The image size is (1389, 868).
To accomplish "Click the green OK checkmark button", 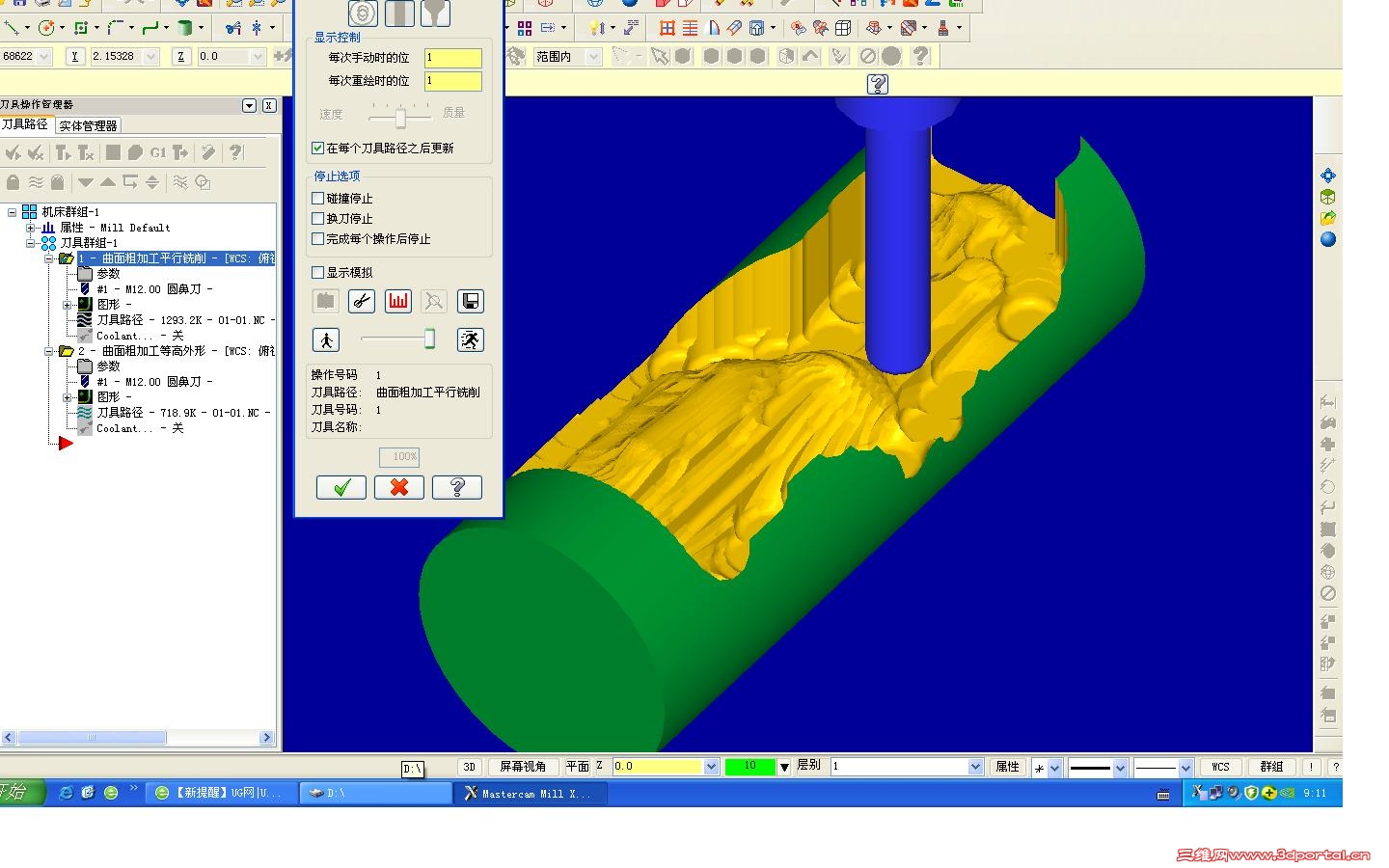I will [x=341, y=487].
